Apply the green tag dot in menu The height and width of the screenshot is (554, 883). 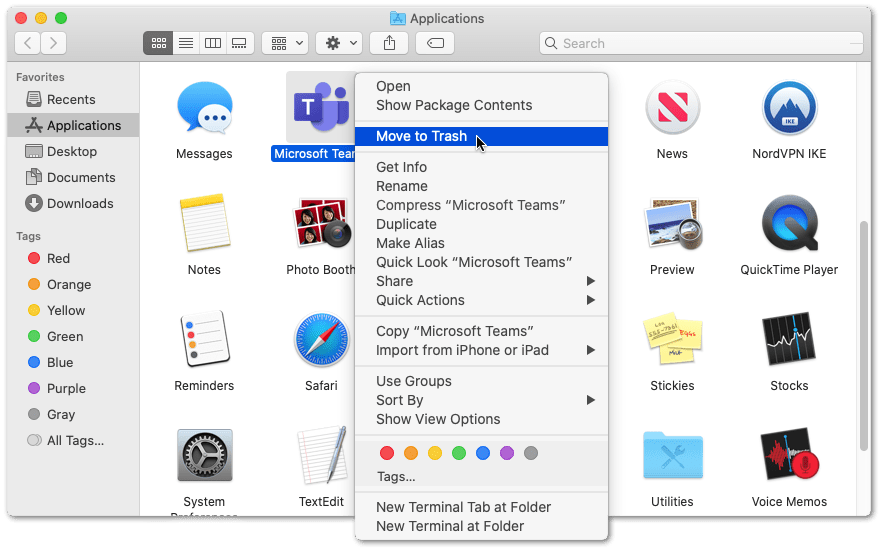pos(459,453)
